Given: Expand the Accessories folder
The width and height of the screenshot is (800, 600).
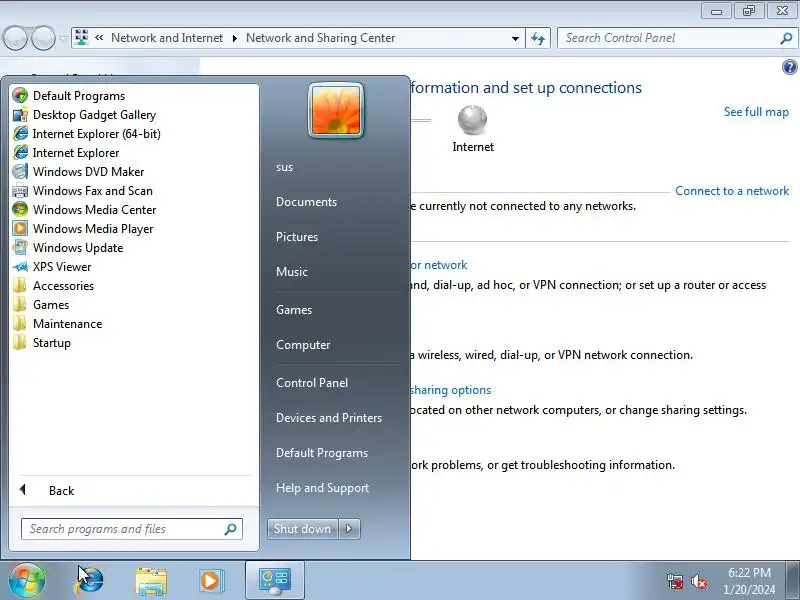Looking at the screenshot, I should point(54,286).
